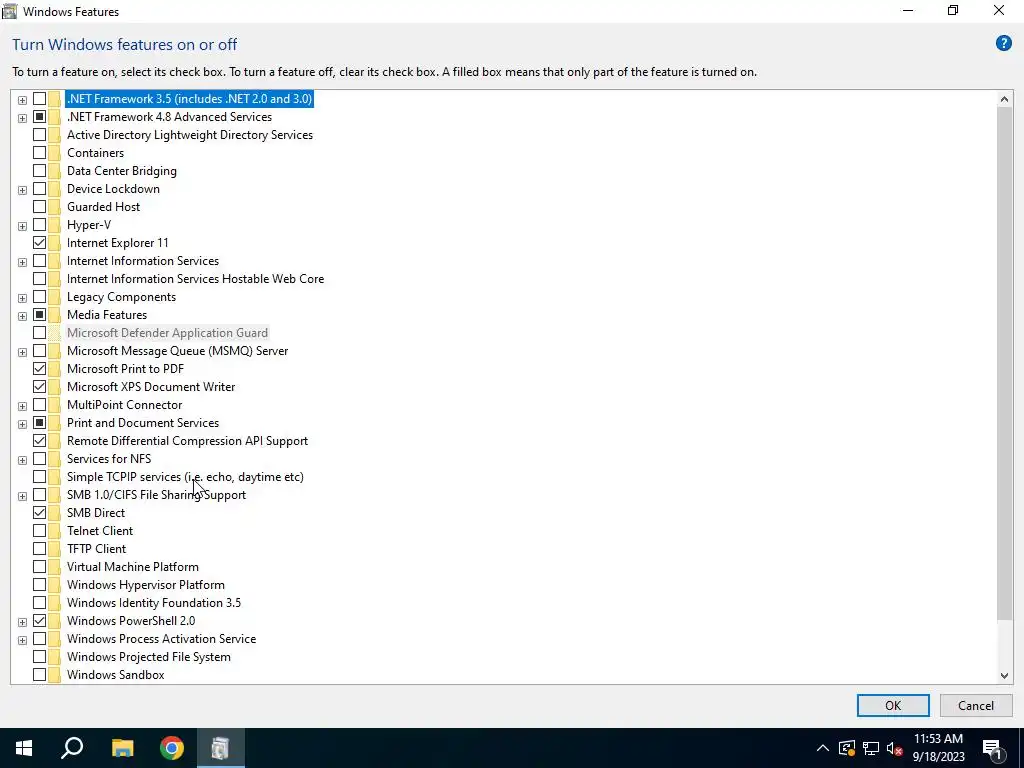This screenshot has width=1024, height=768.
Task: Select Simple TCPIP services row
Action: tap(185, 477)
